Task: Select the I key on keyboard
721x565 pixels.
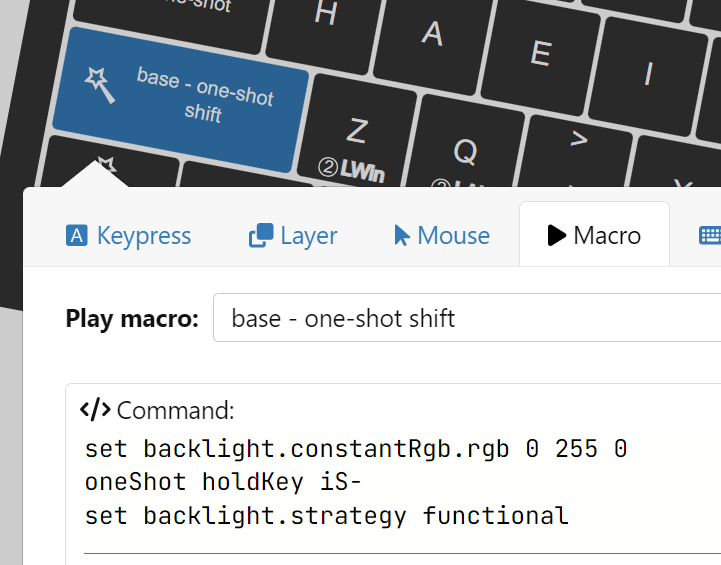Action: point(647,74)
